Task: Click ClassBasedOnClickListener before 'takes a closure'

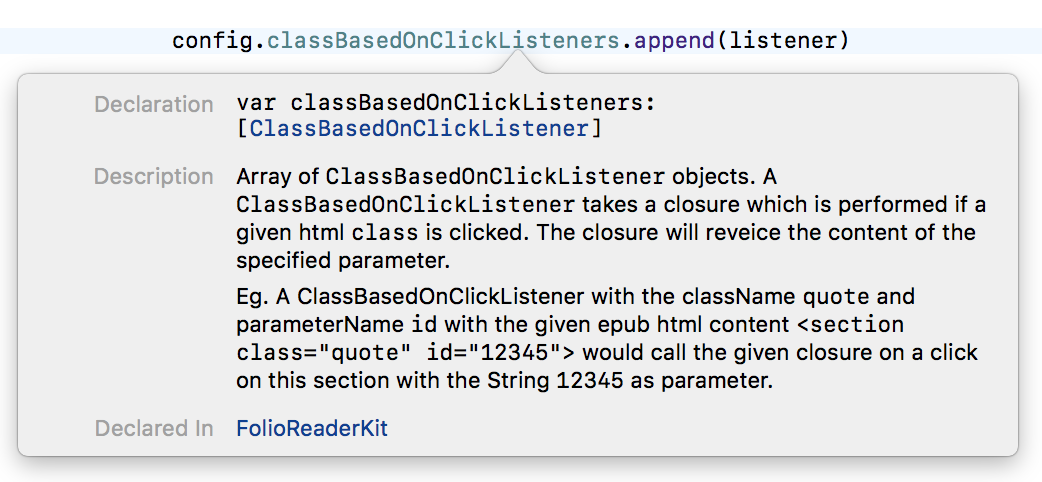Action: click(x=405, y=205)
